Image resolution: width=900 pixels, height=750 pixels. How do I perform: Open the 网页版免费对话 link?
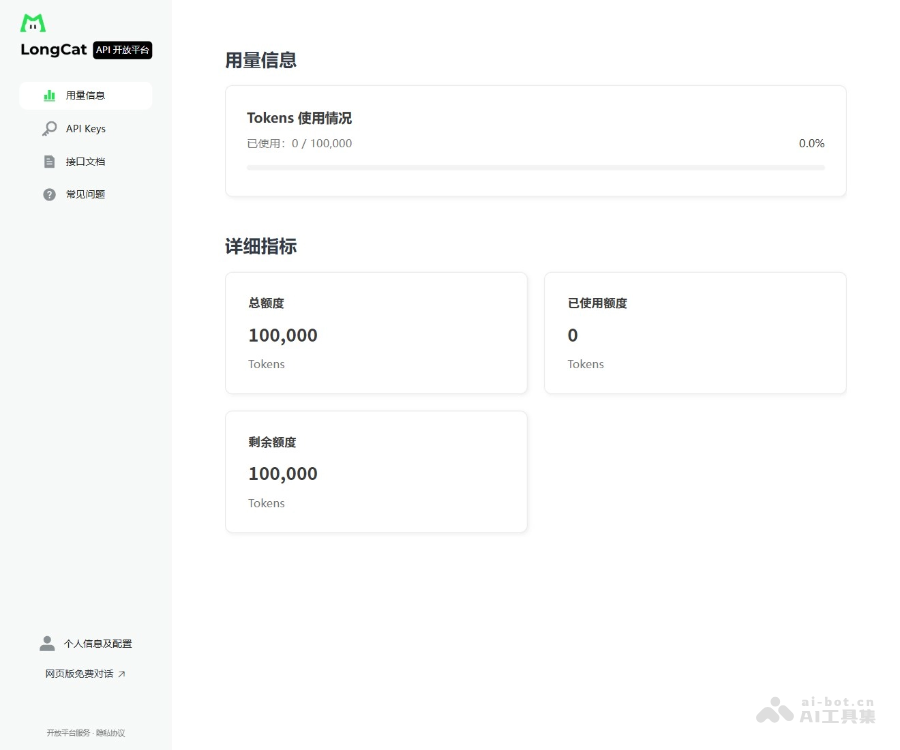pos(79,674)
